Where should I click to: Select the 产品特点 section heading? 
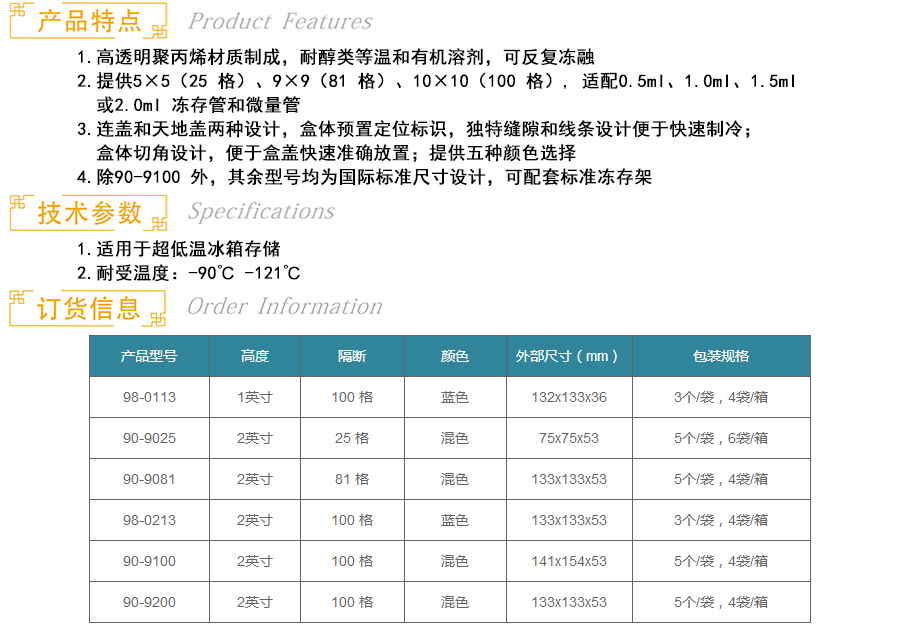pyautogui.click(x=89, y=20)
